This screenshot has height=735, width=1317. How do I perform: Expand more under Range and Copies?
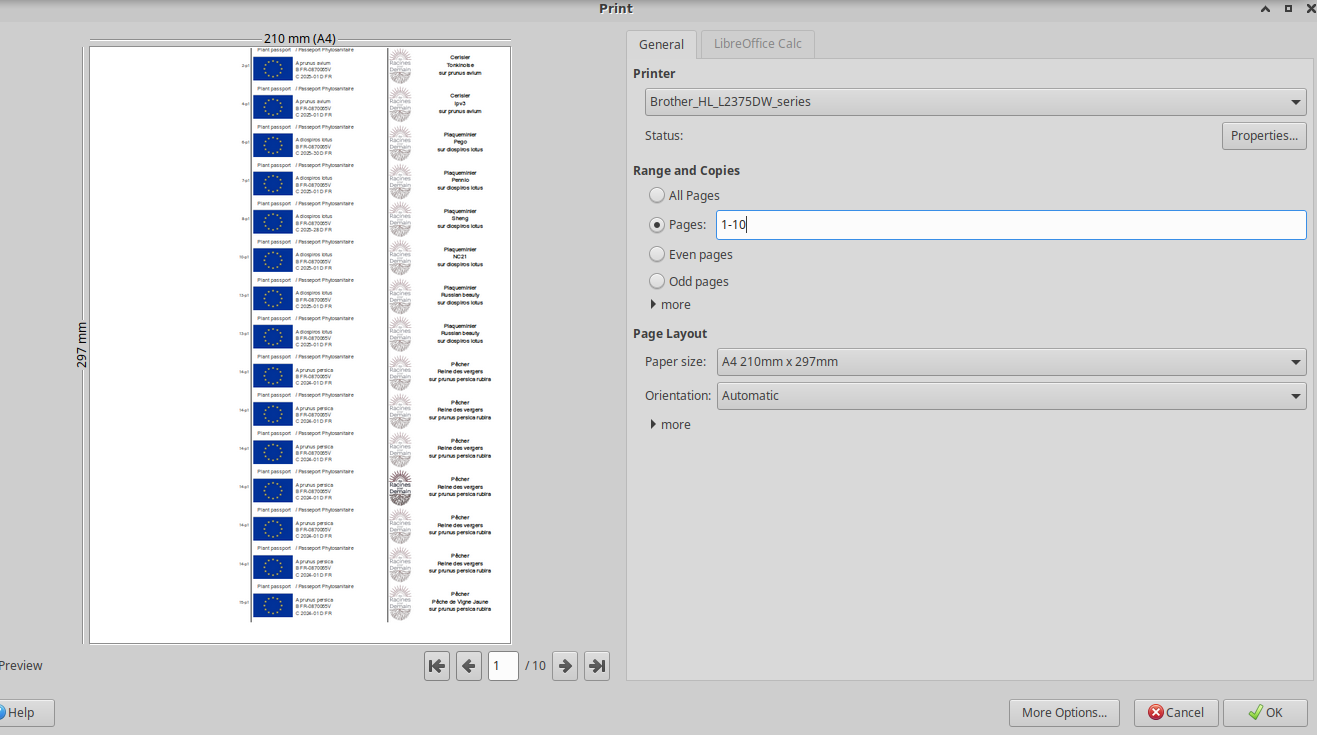670,305
